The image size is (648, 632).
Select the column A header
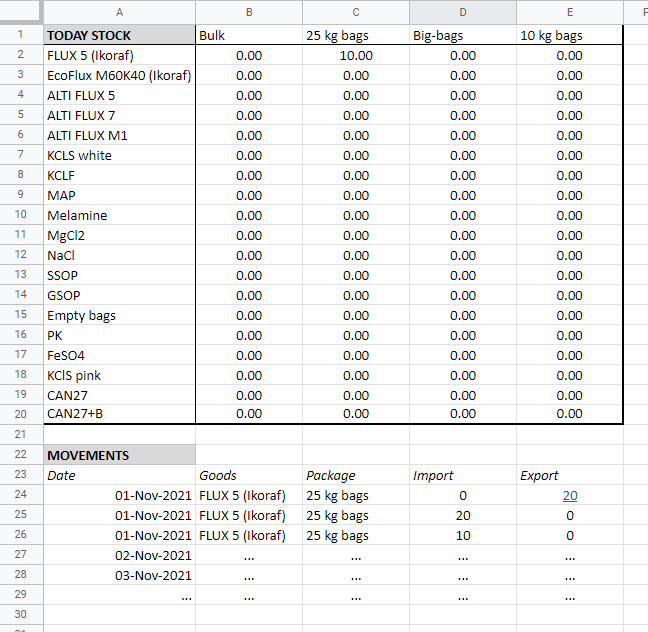click(119, 12)
